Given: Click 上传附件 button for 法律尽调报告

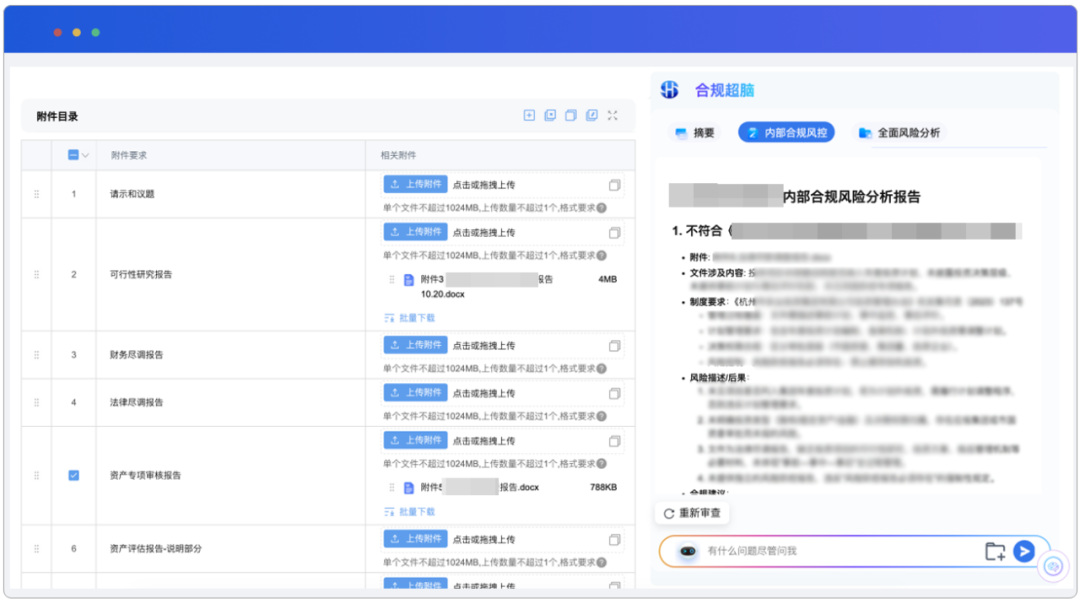Looking at the screenshot, I should 415,393.
